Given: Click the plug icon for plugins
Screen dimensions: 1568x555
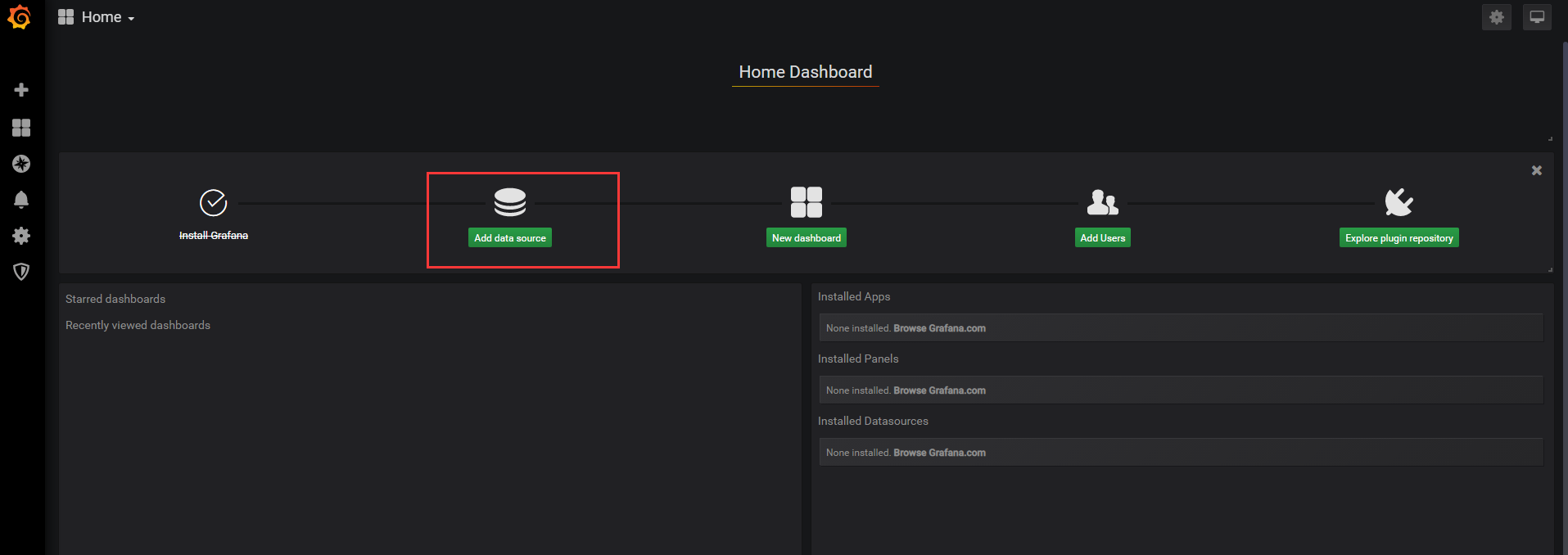Looking at the screenshot, I should [1399, 202].
